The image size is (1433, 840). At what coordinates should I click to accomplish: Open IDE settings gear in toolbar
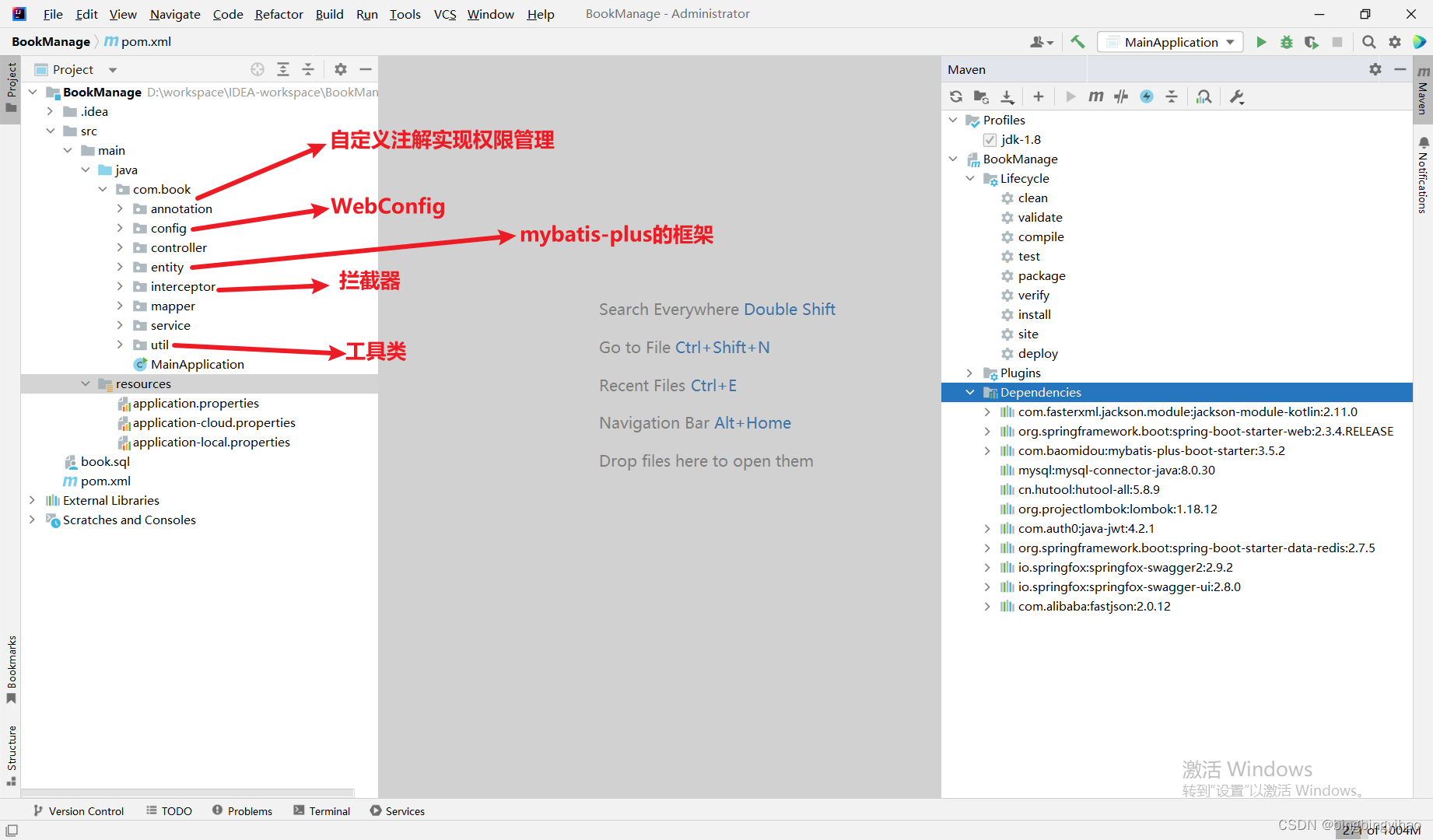[x=1395, y=42]
